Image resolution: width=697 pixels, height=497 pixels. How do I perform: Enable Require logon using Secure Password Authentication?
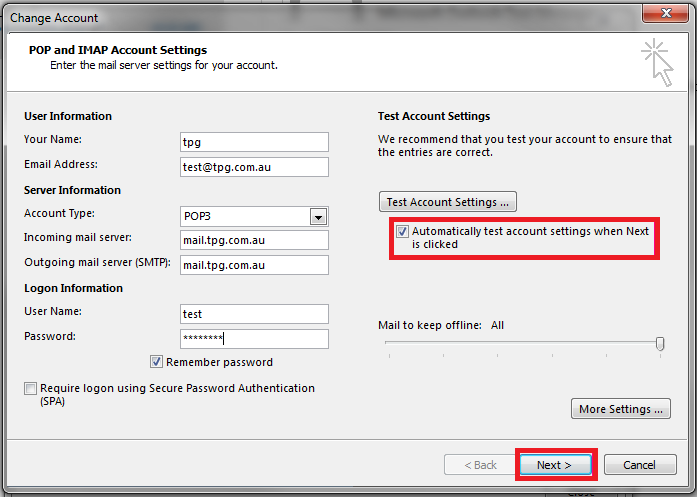click(30, 389)
